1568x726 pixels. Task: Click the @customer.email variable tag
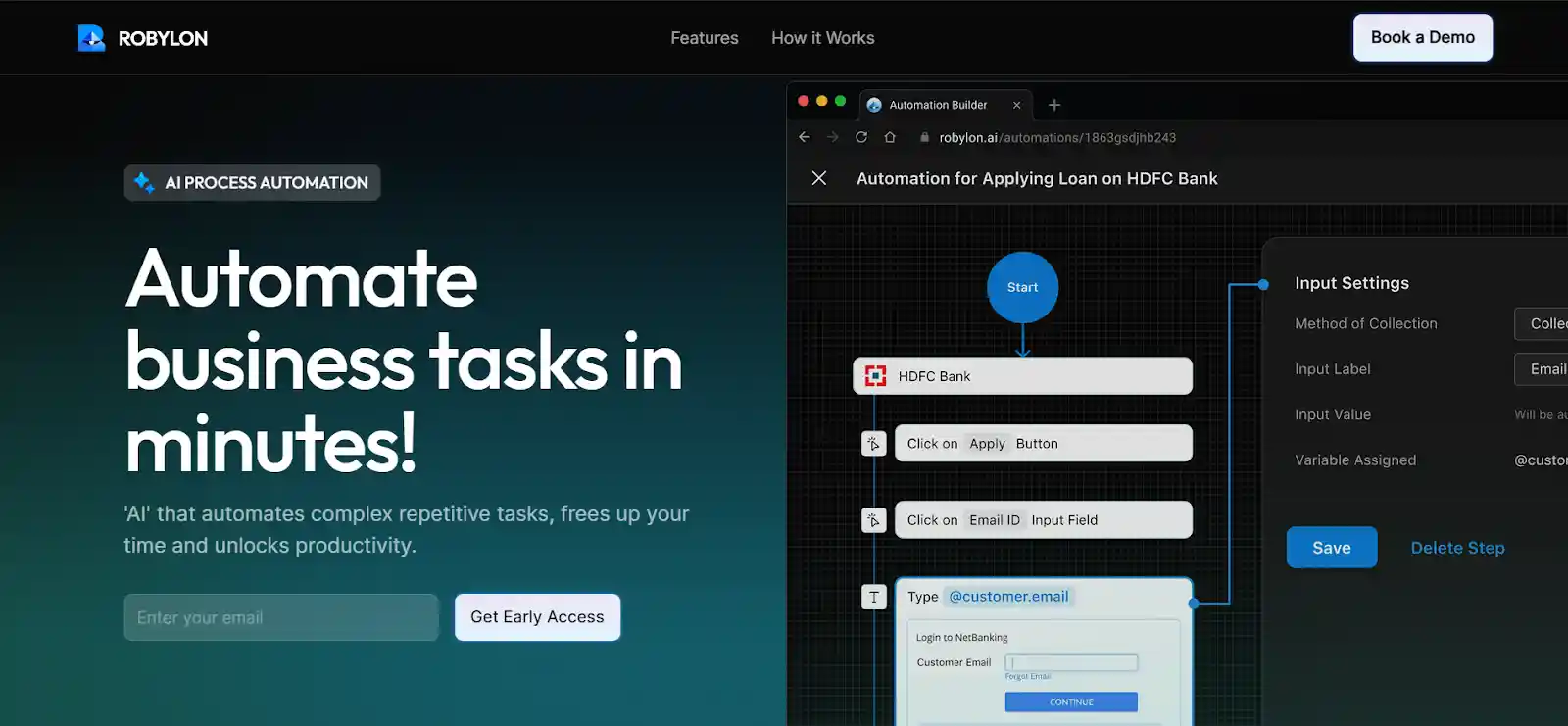pos(1008,597)
